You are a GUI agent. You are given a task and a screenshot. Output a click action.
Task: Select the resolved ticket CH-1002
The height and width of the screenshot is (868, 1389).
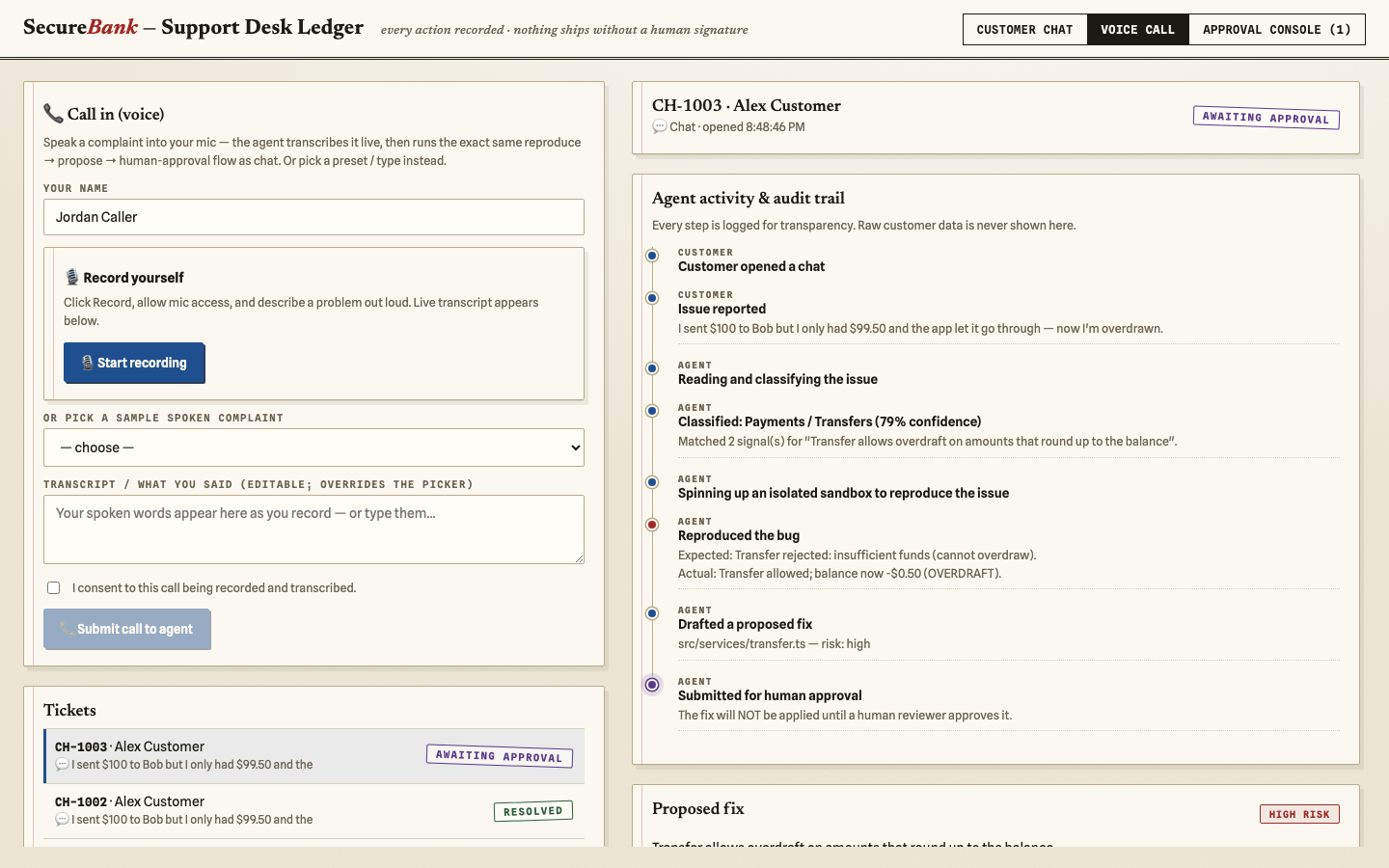click(x=313, y=810)
